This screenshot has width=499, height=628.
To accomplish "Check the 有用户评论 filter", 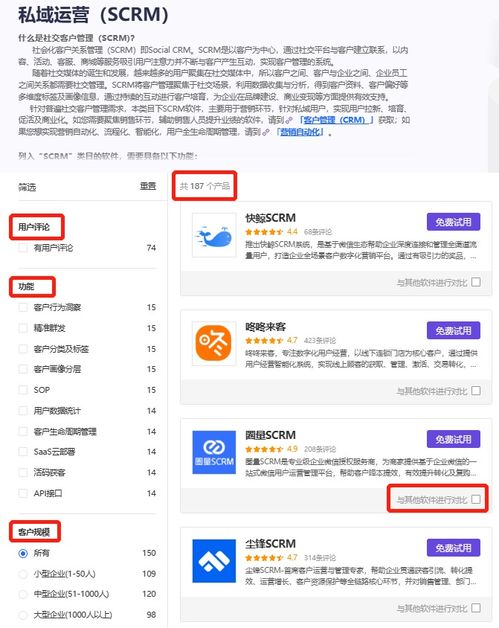I will pyautogui.click(x=23, y=248).
